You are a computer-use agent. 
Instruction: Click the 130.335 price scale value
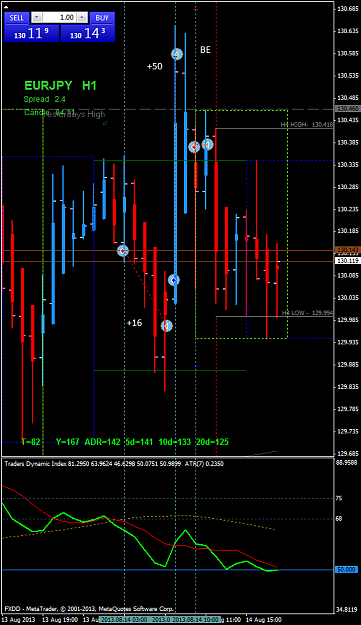pyautogui.click(x=347, y=164)
